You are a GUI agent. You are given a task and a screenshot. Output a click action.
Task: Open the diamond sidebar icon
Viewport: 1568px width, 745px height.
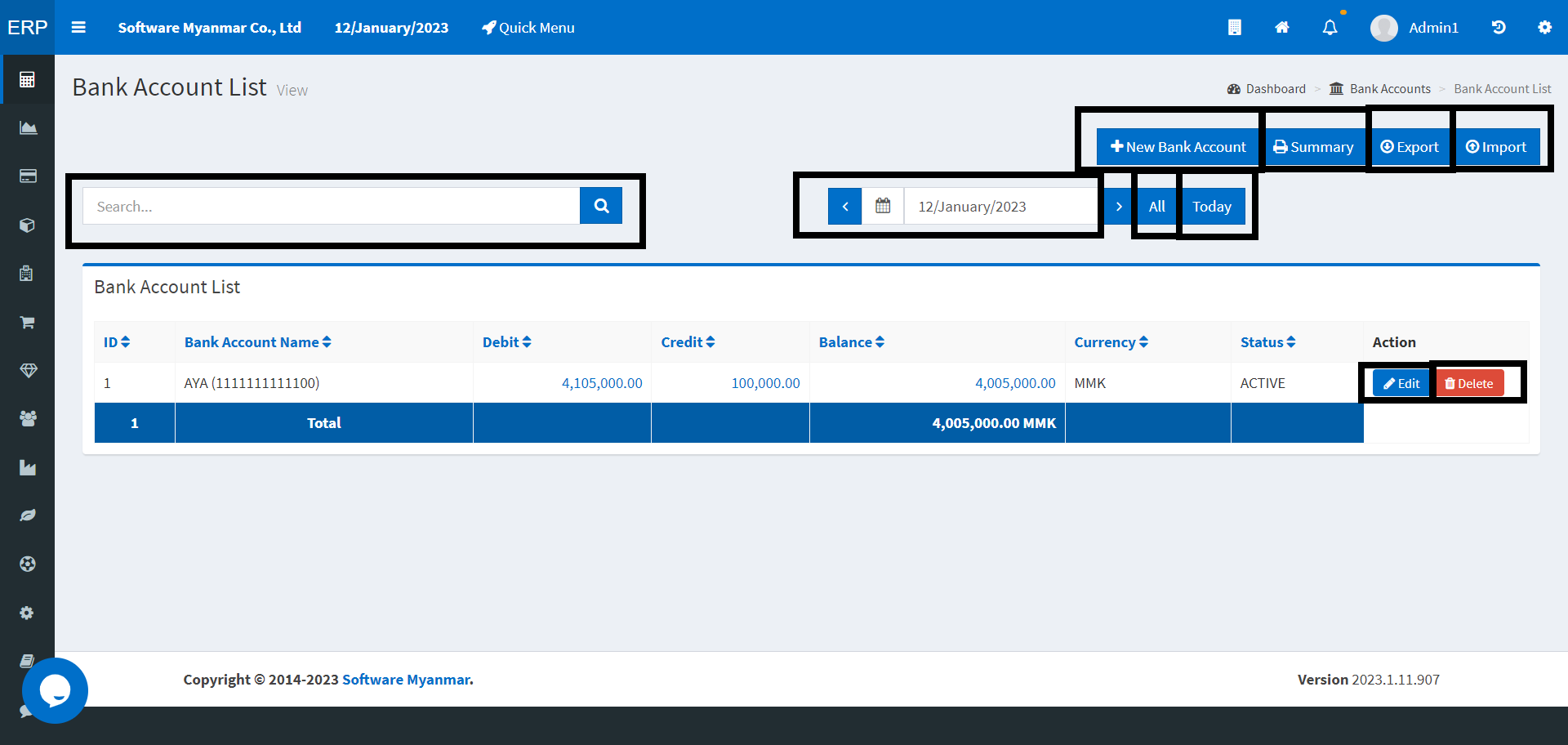click(x=28, y=370)
